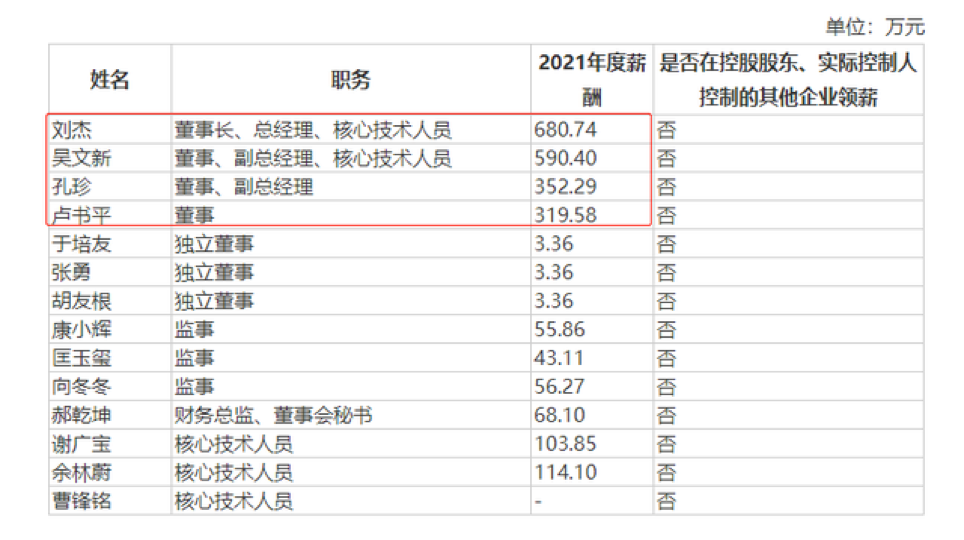This screenshot has width=964, height=540.
Task: Click the name cell 刘杰
Action: tap(72, 130)
